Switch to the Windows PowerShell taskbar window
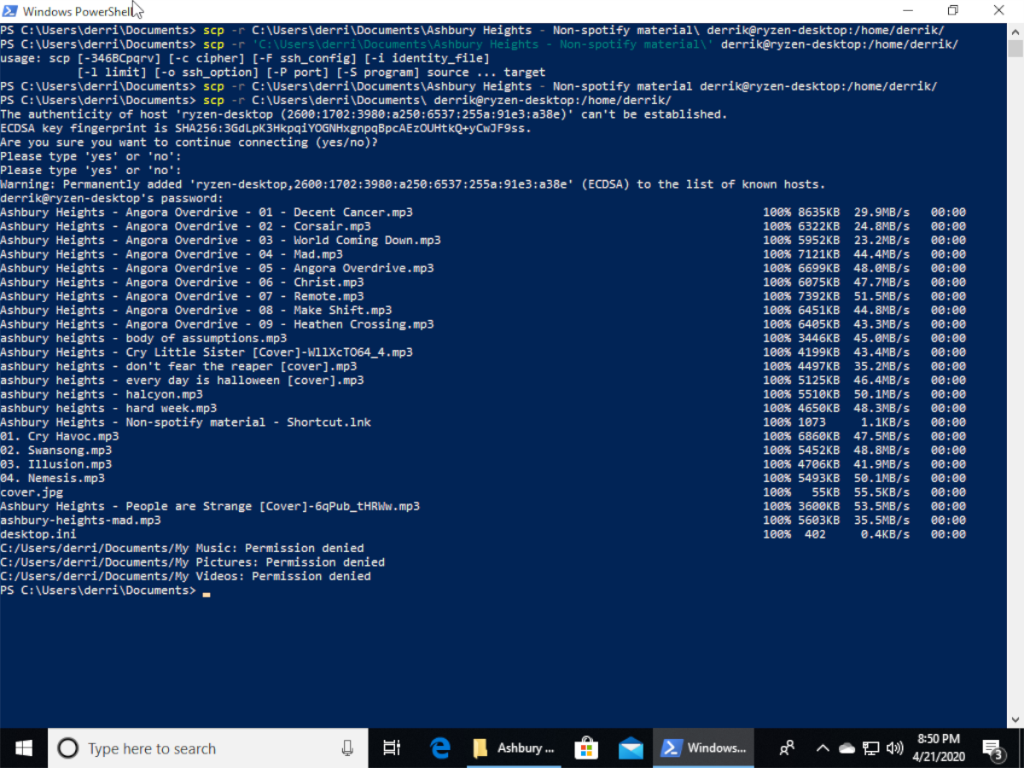 click(x=704, y=748)
